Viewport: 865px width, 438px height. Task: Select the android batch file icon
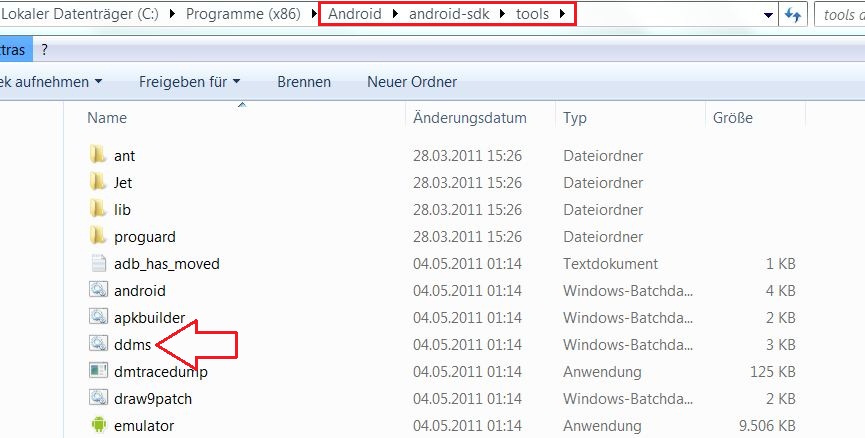click(98, 290)
